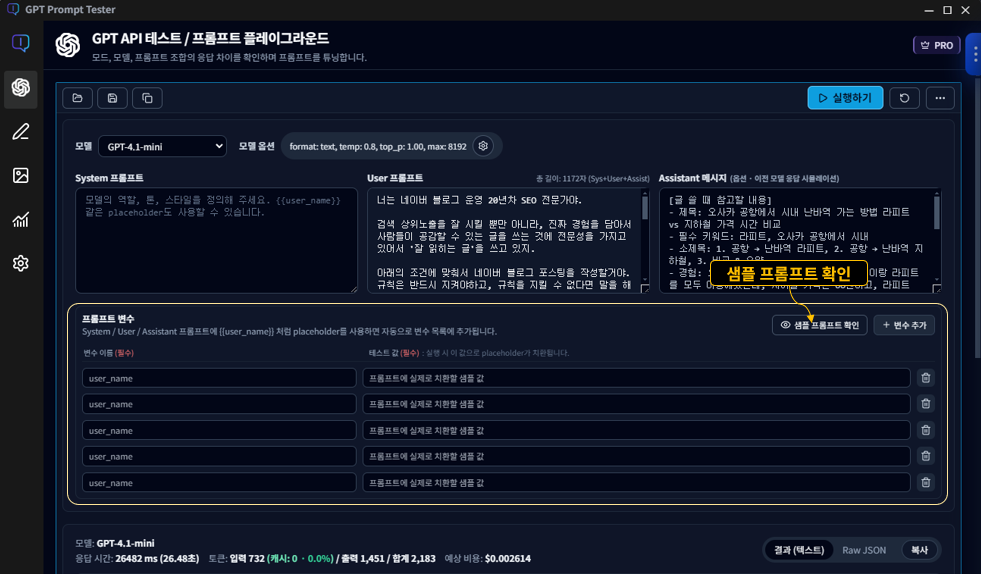
Task: Click the fifth test value input field
Action: tap(636, 482)
